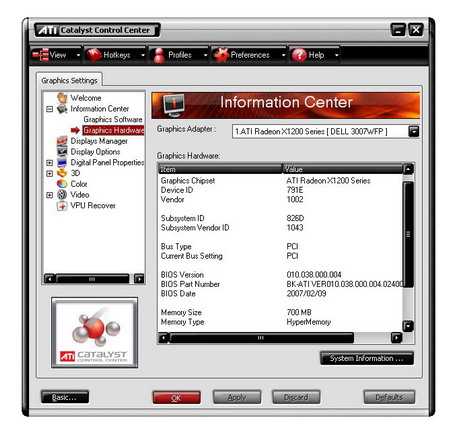Select Graphics Hardware tree item
Screen dimensions: 450x431
click(x=113, y=130)
